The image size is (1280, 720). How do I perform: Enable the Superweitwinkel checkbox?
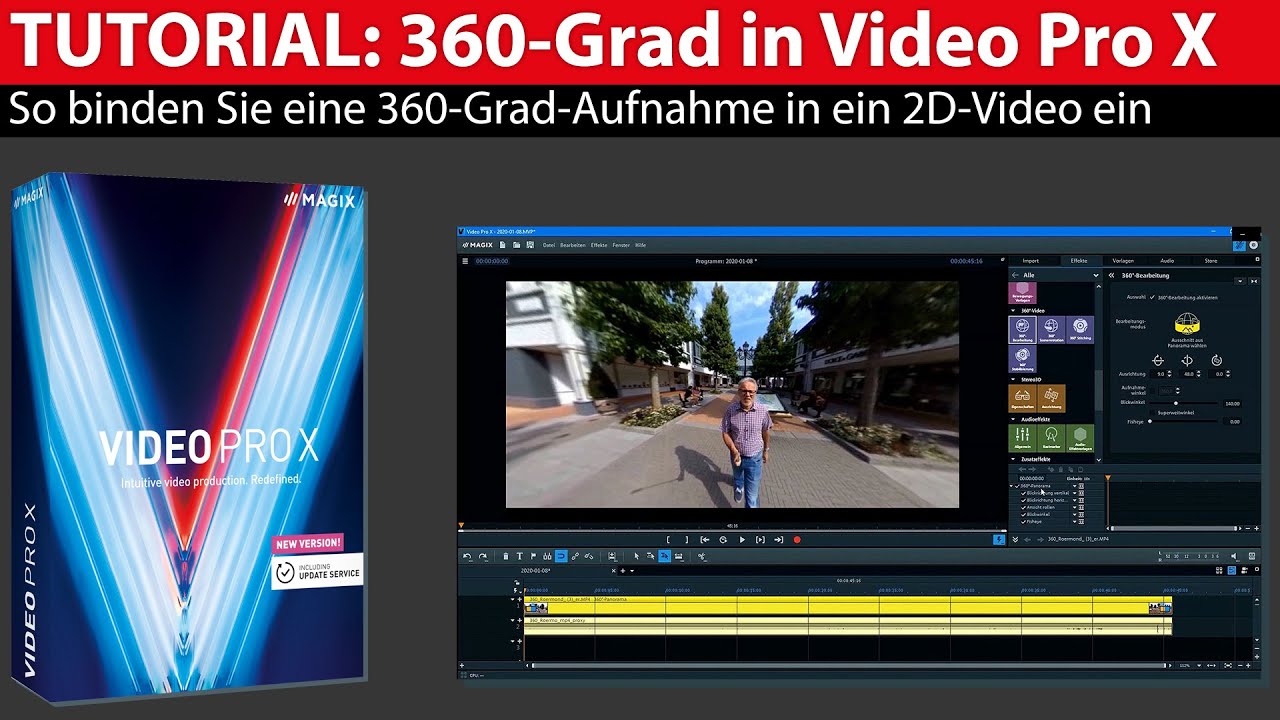1152,413
